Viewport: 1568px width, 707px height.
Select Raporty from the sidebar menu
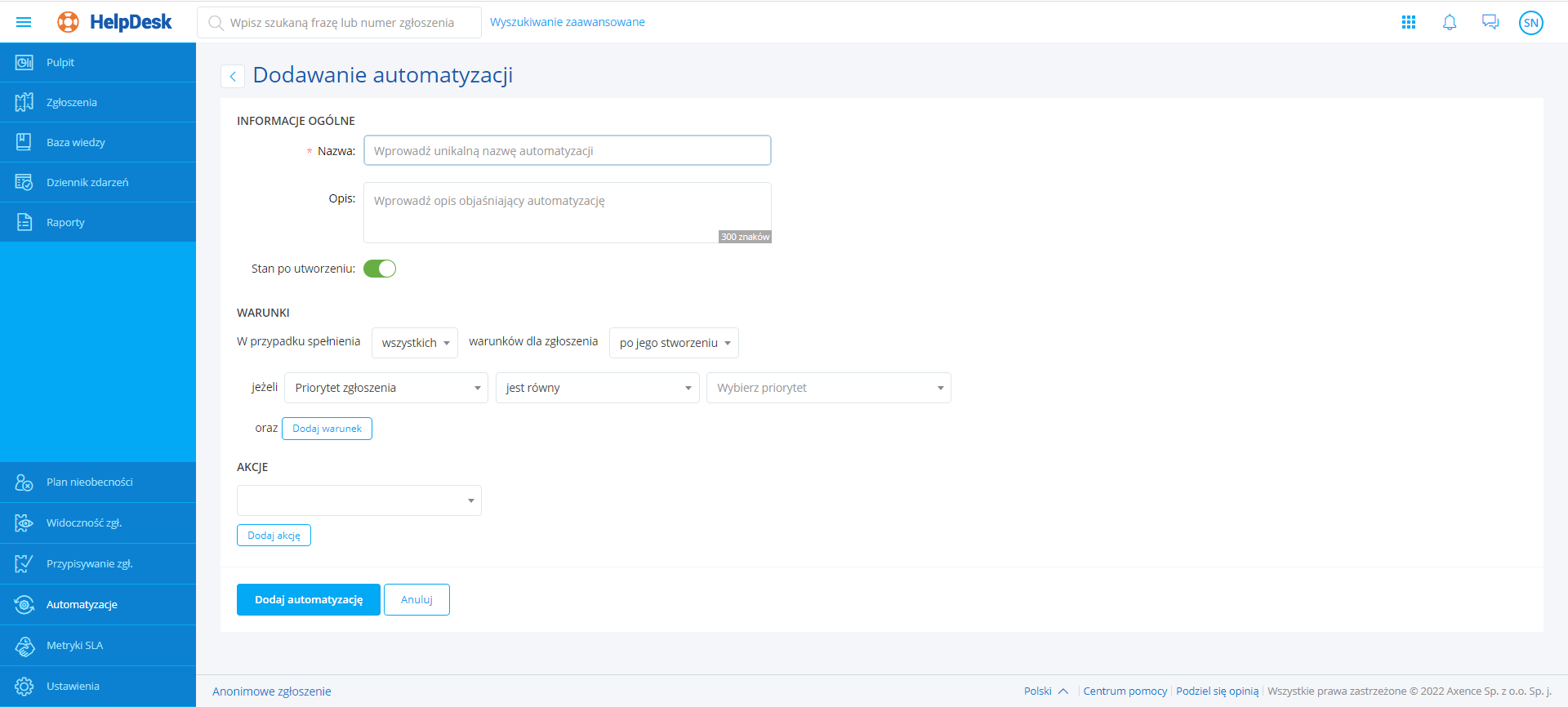tap(65, 222)
